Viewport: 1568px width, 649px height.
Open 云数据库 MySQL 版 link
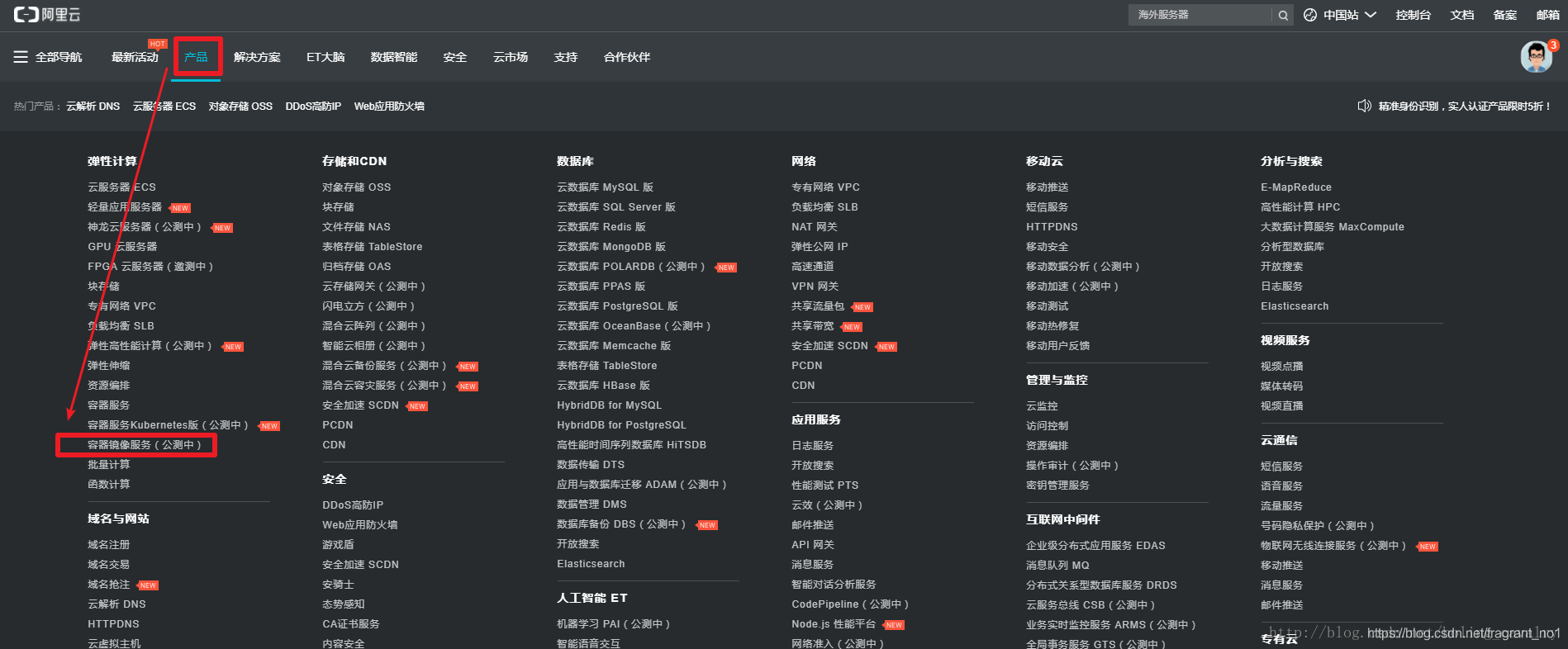pos(605,187)
